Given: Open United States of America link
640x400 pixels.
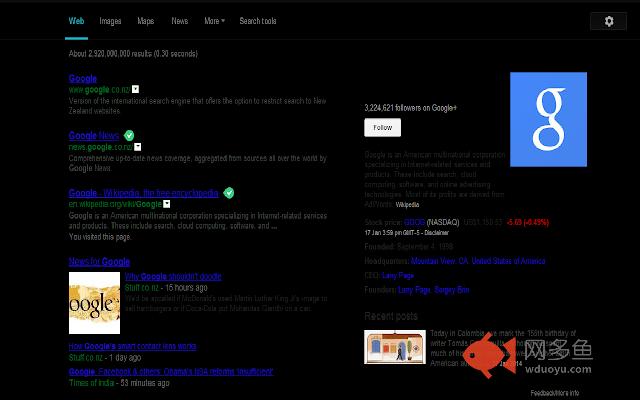Looking at the screenshot, I should point(508,261).
